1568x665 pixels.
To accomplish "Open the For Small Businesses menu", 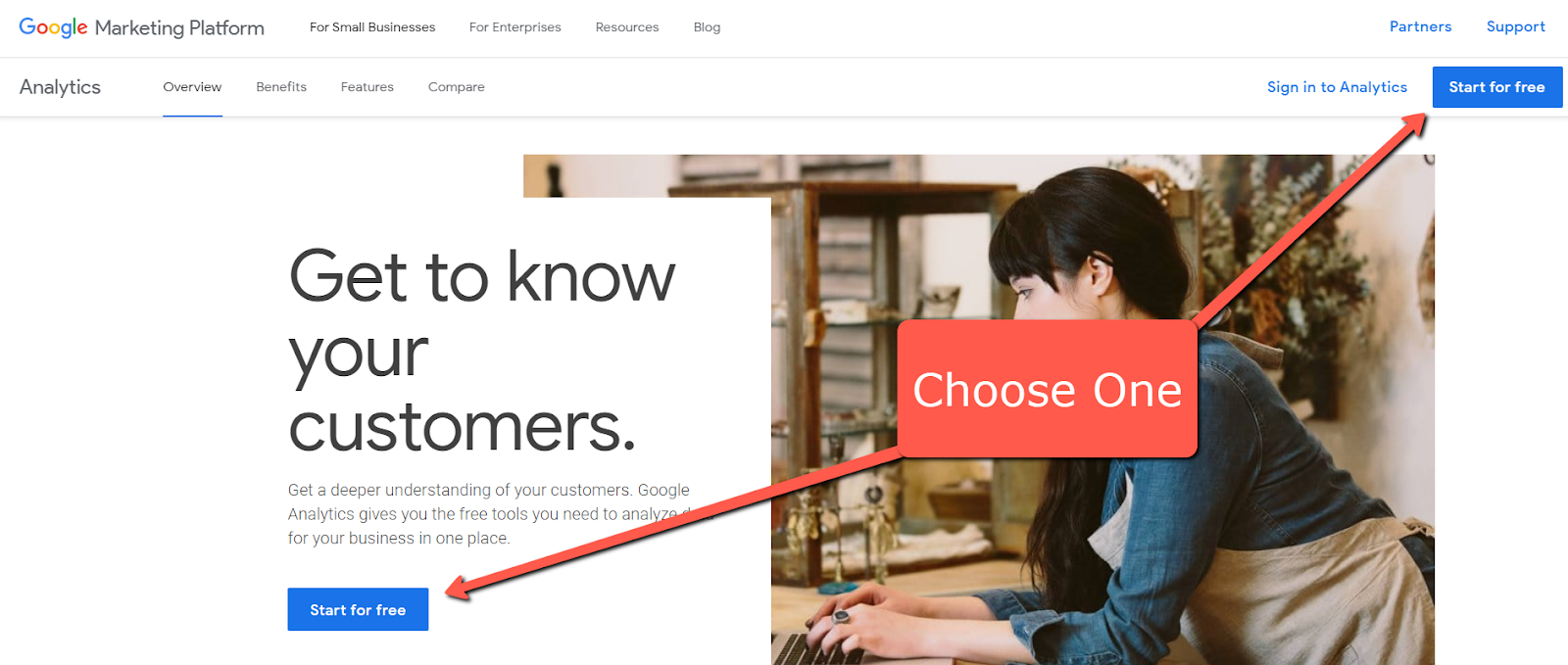I will pos(372,27).
